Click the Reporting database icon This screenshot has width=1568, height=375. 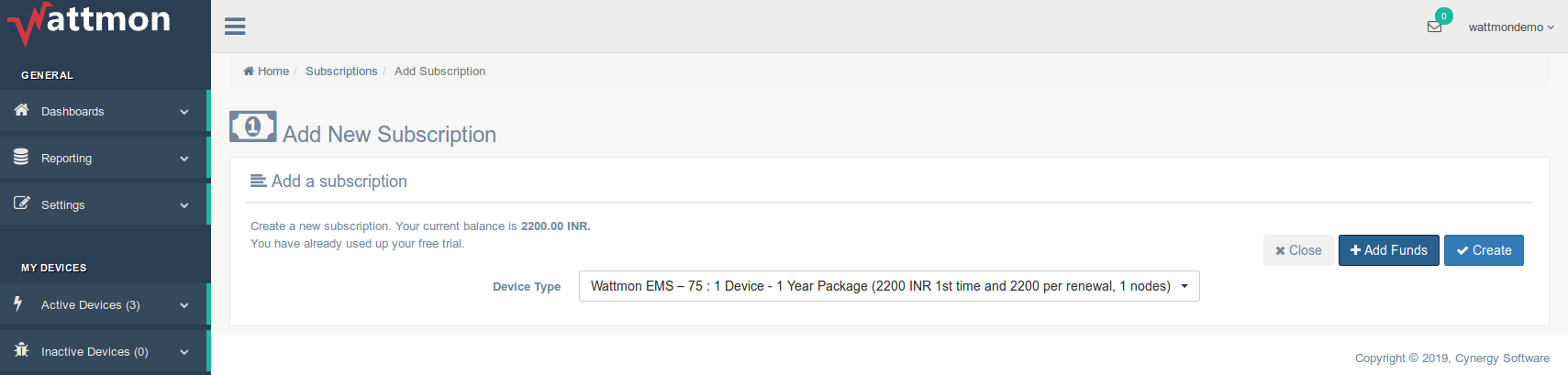click(x=21, y=157)
